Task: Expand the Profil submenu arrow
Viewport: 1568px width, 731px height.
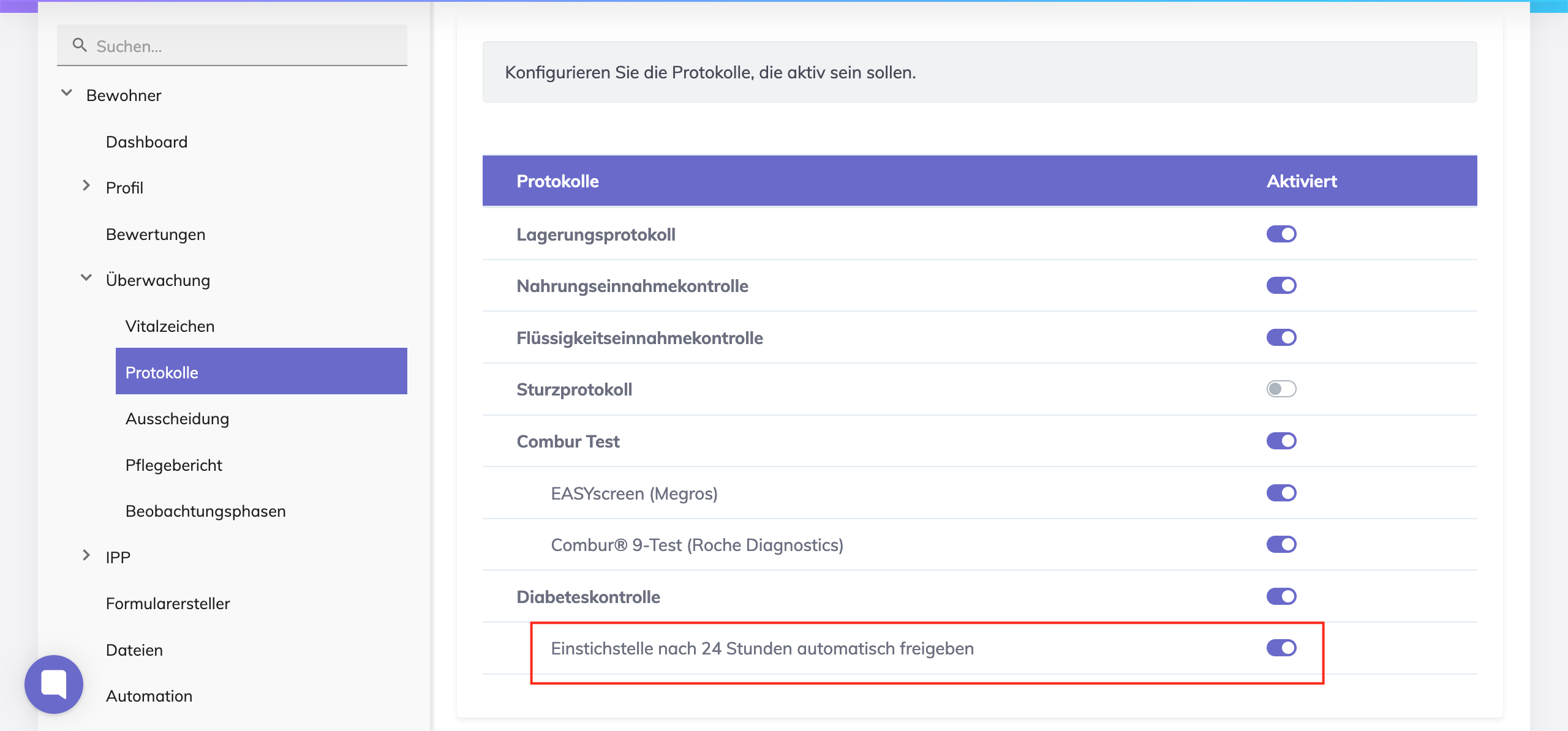Action: (86, 186)
